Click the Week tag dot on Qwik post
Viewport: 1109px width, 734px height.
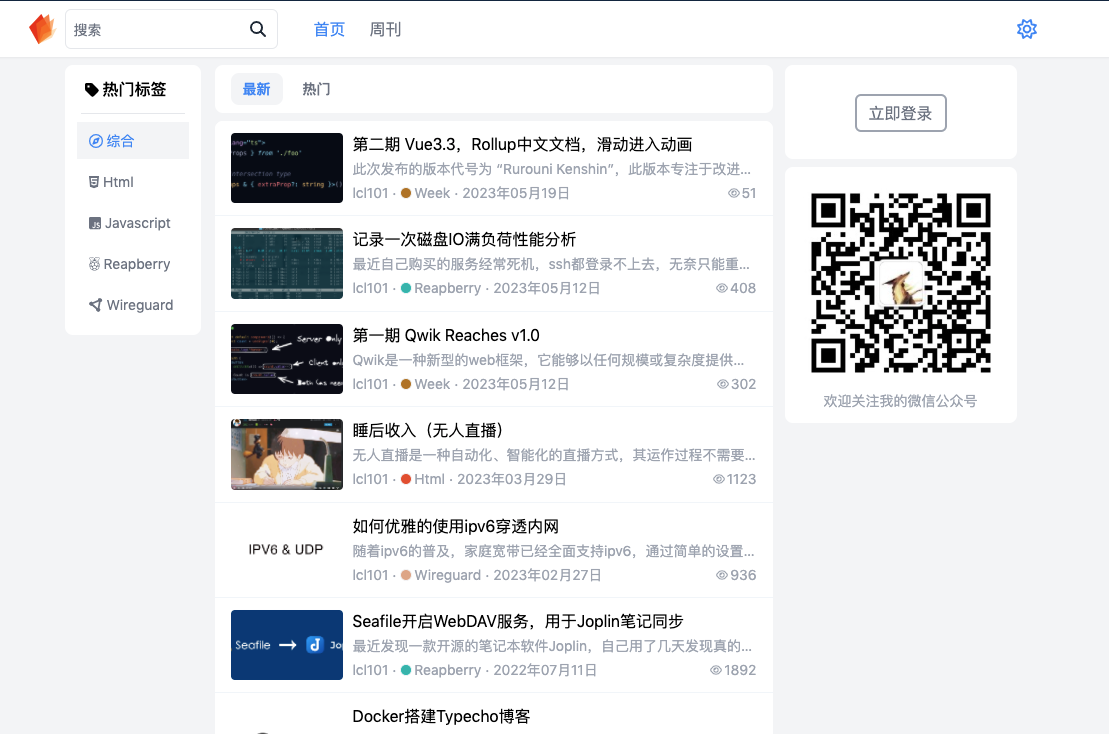coord(406,384)
